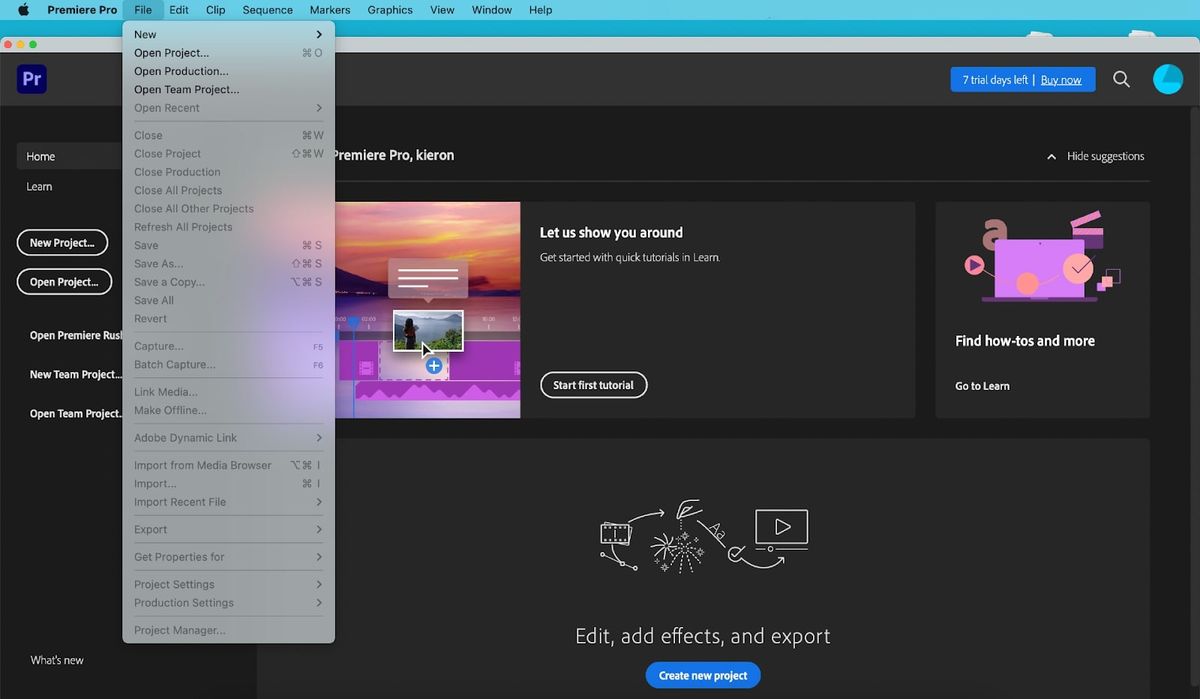Open the Window menu
The width and height of the screenshot is (1200, 699).
coord(491,10)
